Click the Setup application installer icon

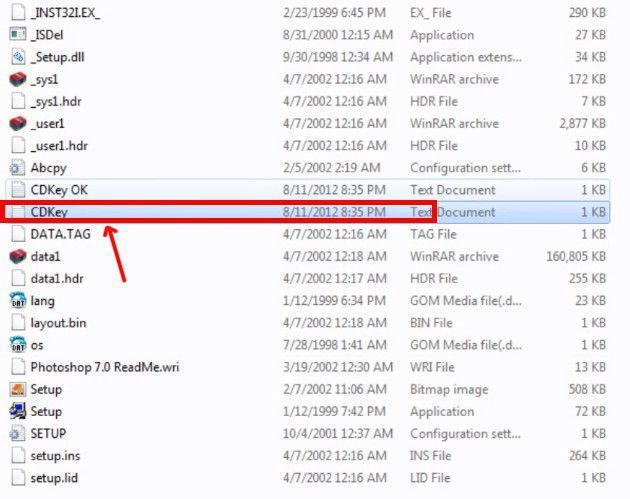coord(18,411)
